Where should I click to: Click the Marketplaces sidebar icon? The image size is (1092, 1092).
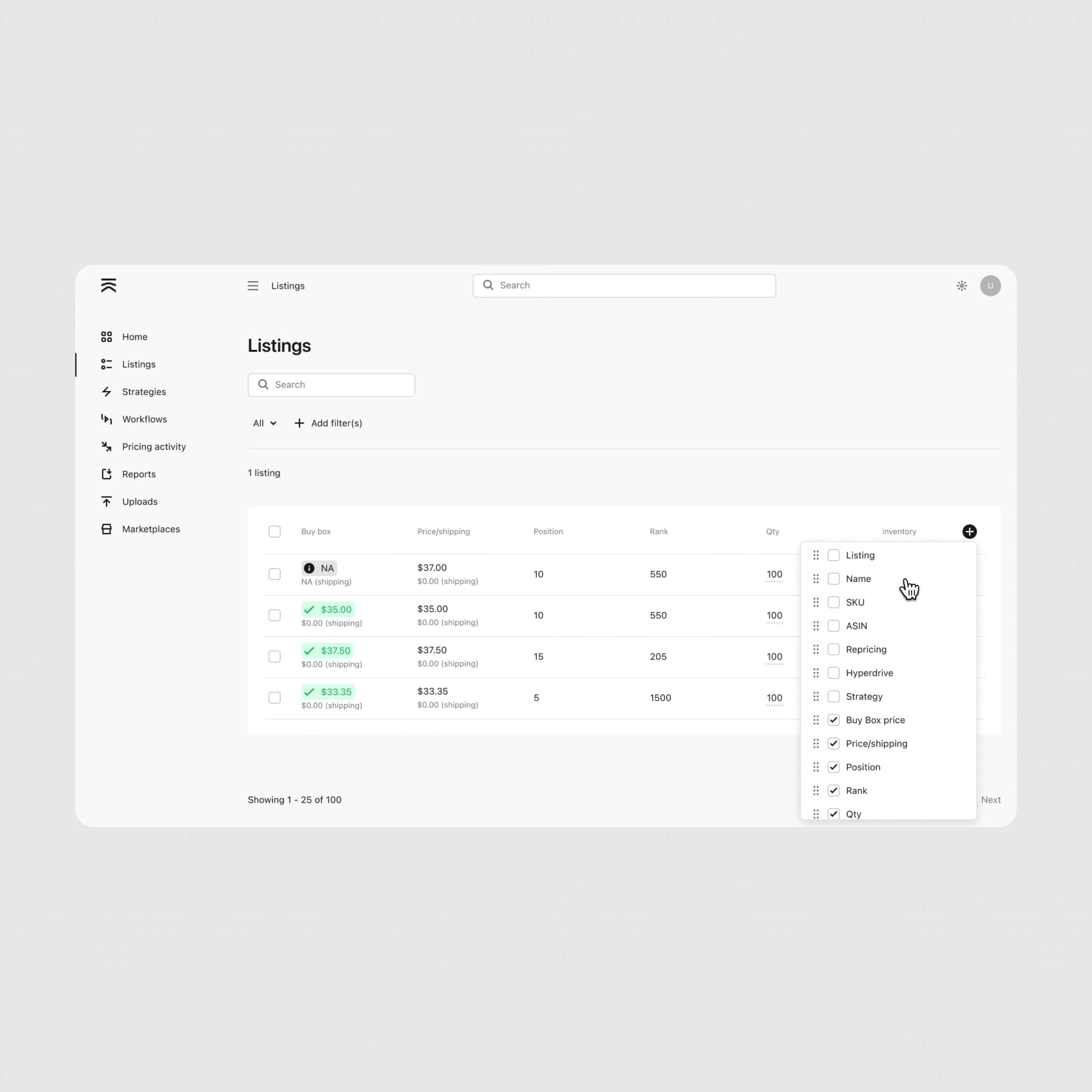coord(106,528)
